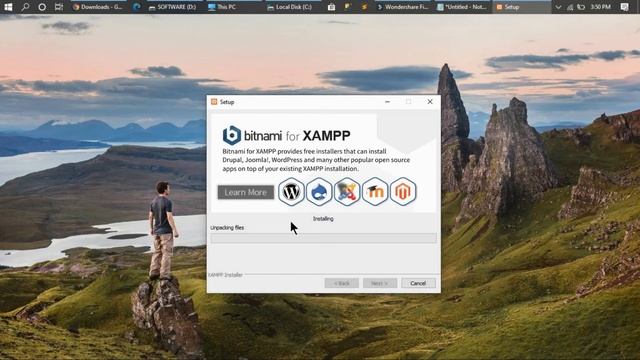This screenshot has height=360, width=640.
Task: Click the Drupal icon in the installer
Action: tap(319, 191)
